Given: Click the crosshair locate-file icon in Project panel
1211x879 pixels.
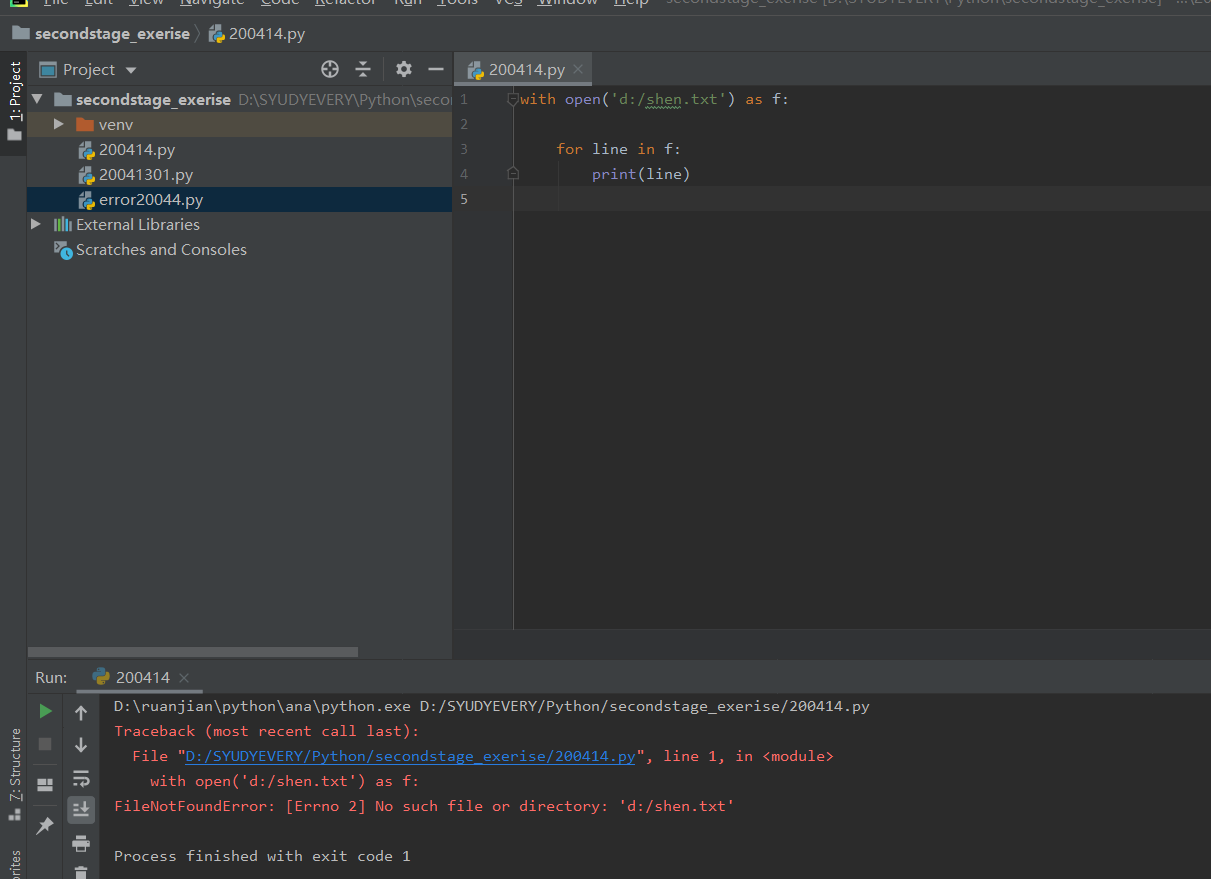Looking at the screenshot, I should click(x=330, y=69).
